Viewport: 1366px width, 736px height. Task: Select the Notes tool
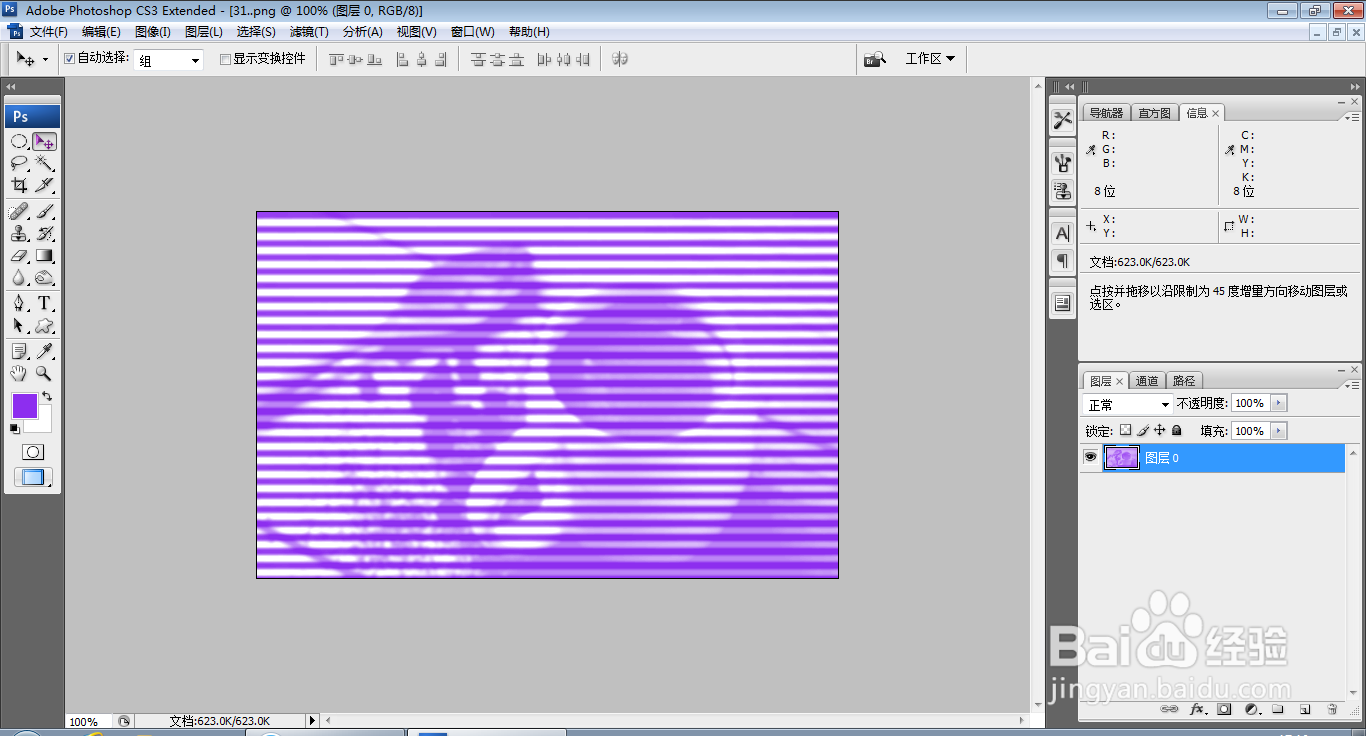(19, 352)
